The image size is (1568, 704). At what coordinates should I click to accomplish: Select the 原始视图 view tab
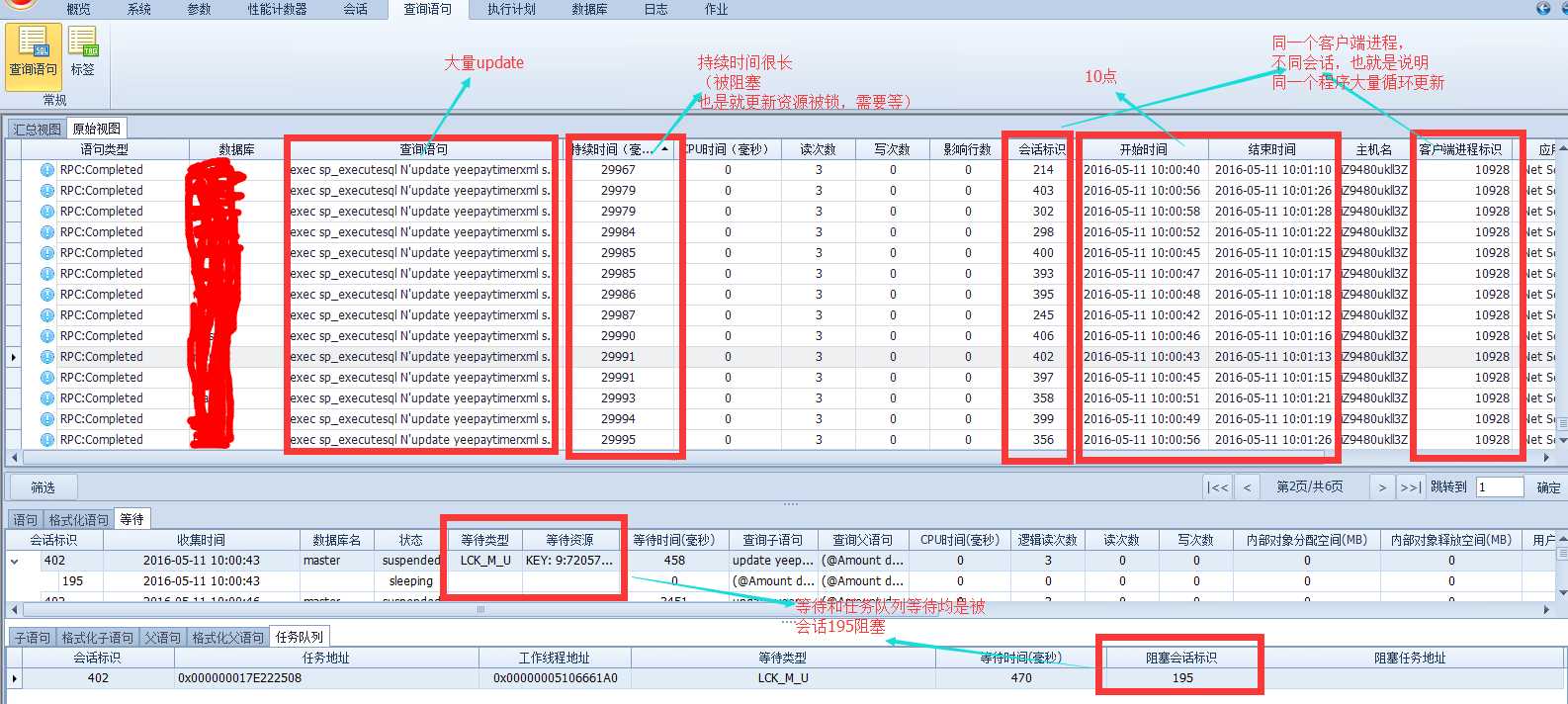pyautogui.click(x=96, y=129)
